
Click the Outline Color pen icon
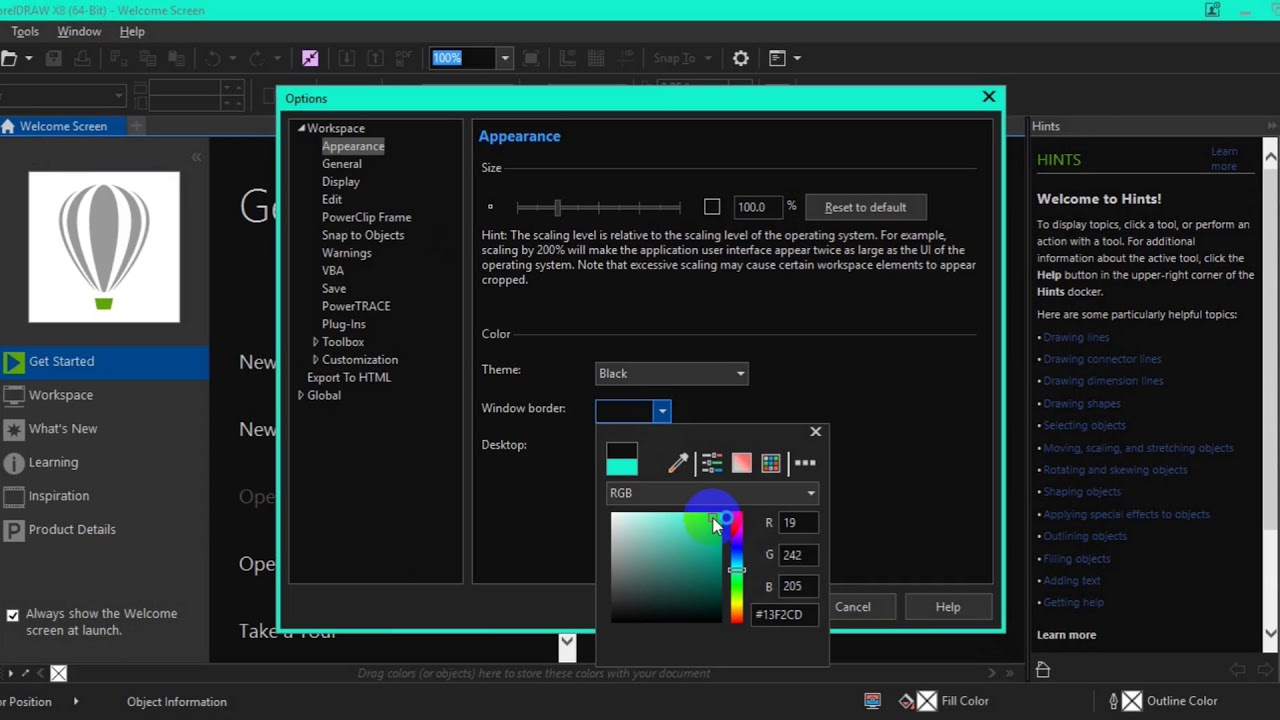pyautogui.click(x=1113, y=702)
